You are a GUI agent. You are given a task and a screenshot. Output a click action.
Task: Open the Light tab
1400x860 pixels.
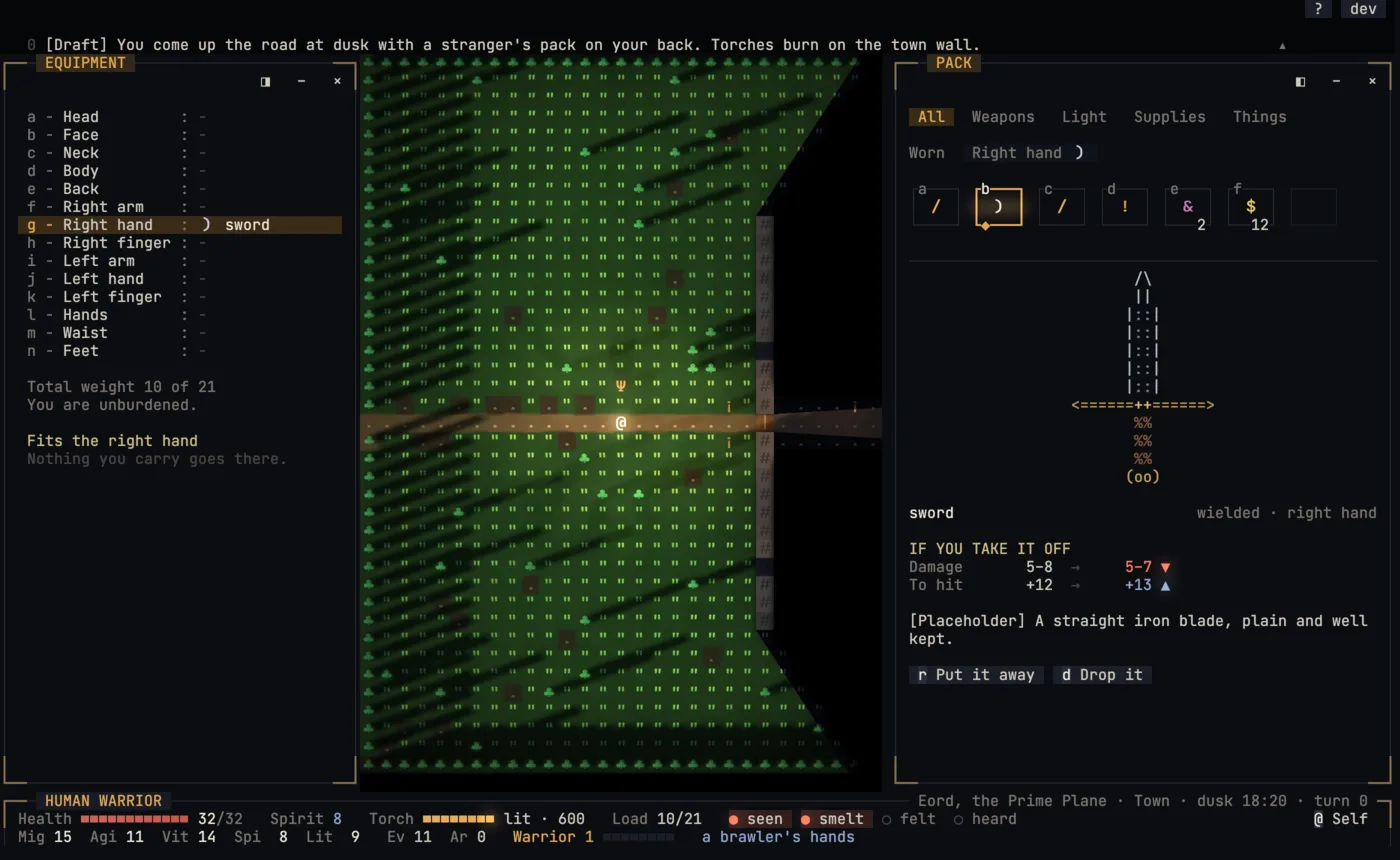(x=1084, y=117)
